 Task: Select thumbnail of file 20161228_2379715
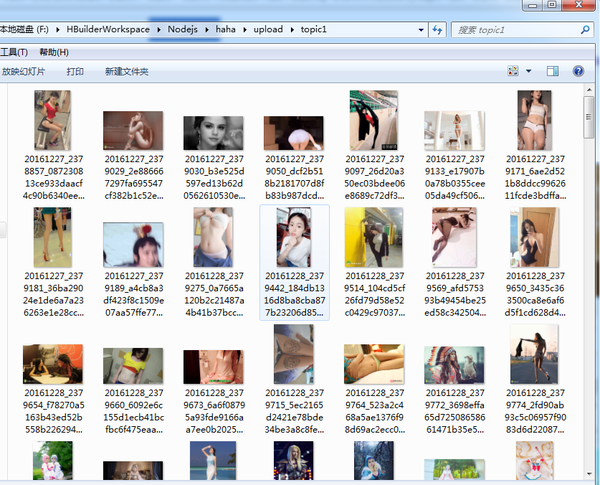point(294,354)
